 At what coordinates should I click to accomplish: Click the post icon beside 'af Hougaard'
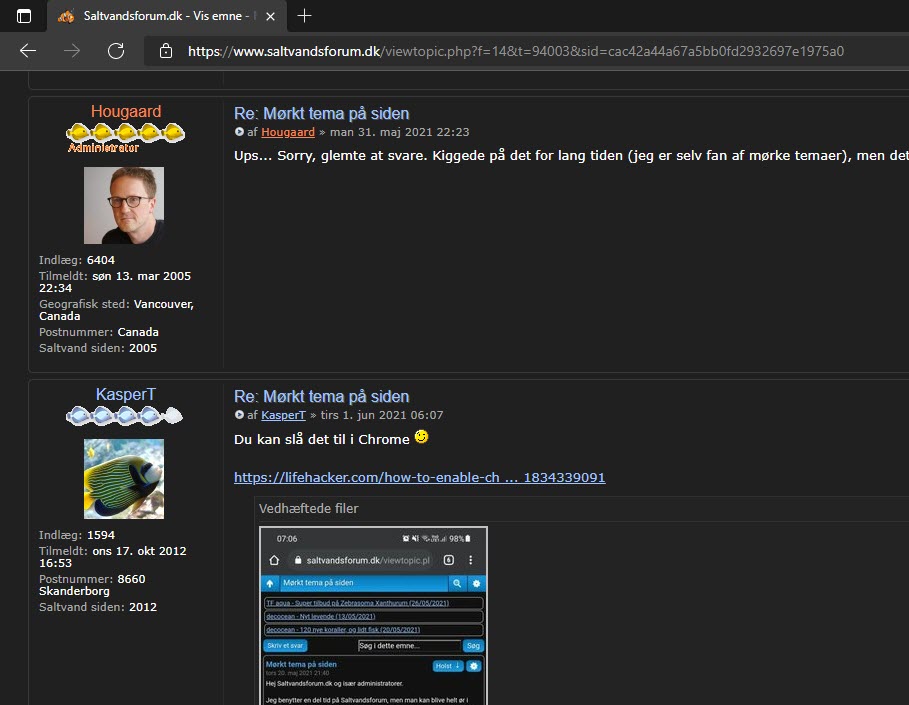point(239,132)
